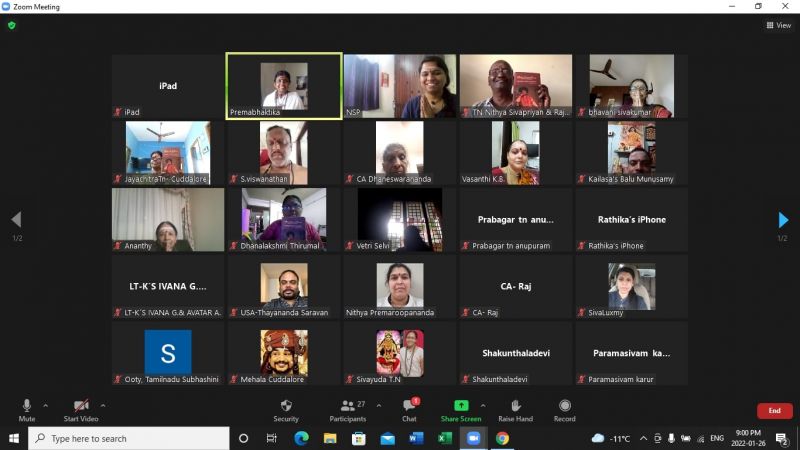
Task: Expand audio options arrow beside Mute
Action: pos(46,406)
